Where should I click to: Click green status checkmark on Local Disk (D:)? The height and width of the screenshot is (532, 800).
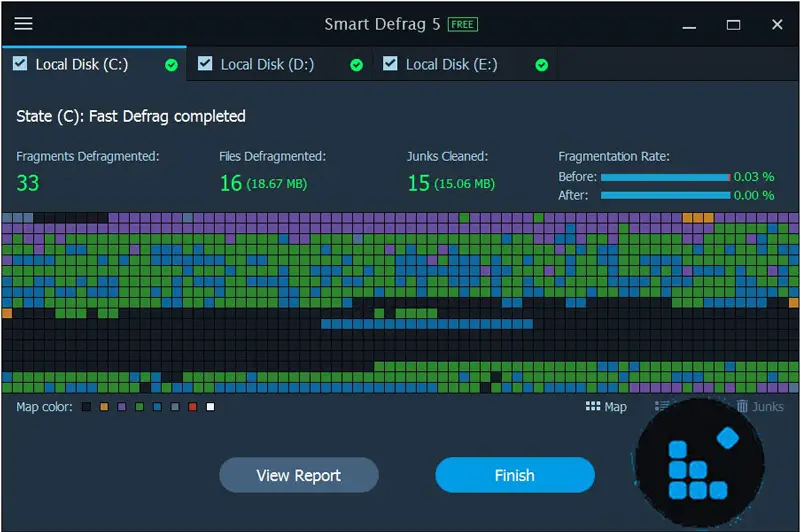click(x=357, y=65)
